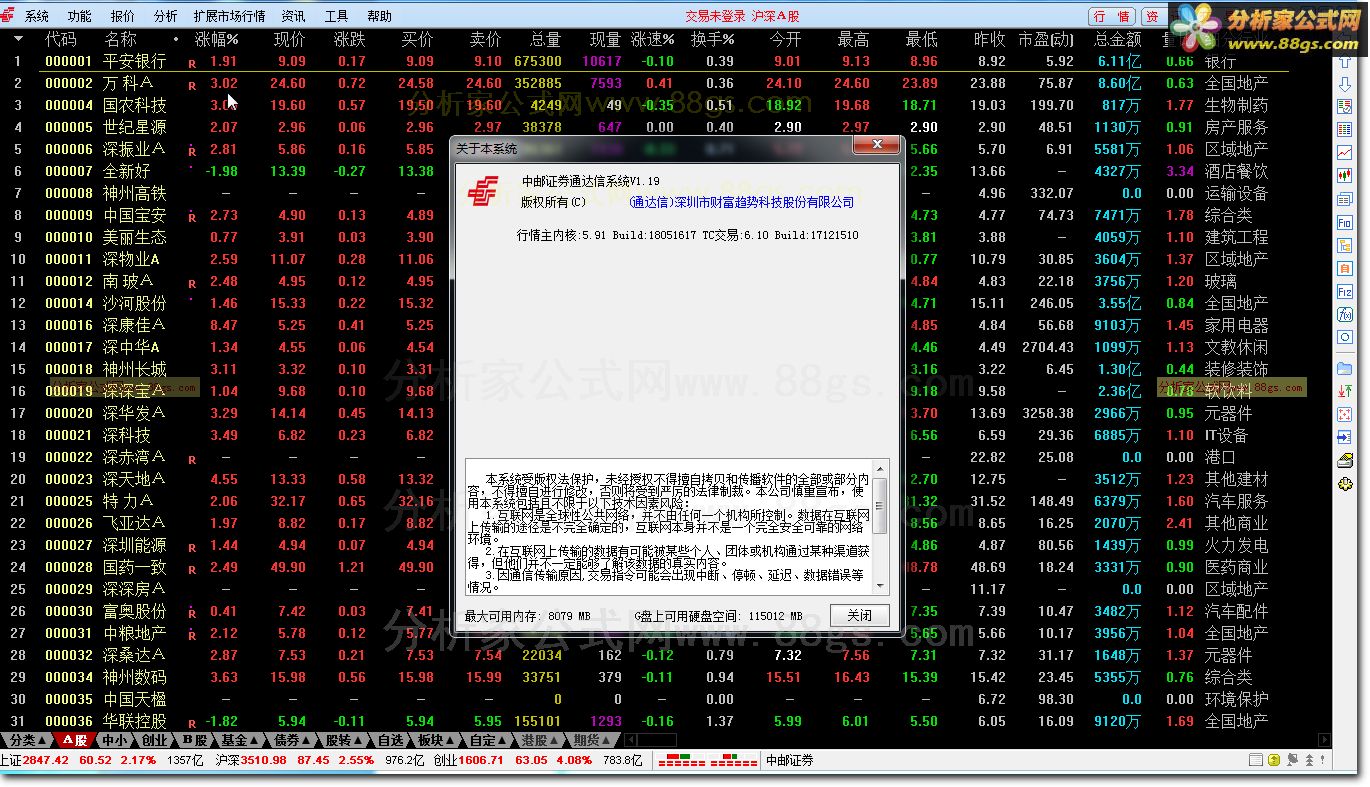Switch to the 创业 tab
The width and height of the screenshot is (1370, 787).
coord(154,741)
